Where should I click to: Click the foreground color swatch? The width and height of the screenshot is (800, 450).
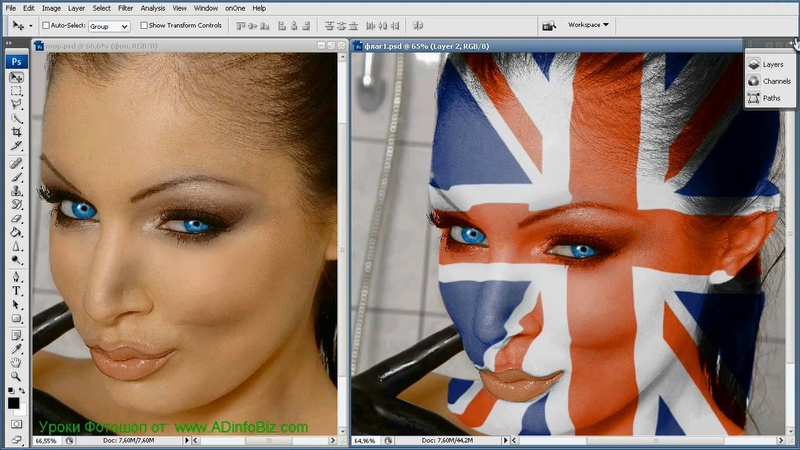pos(14,403)
